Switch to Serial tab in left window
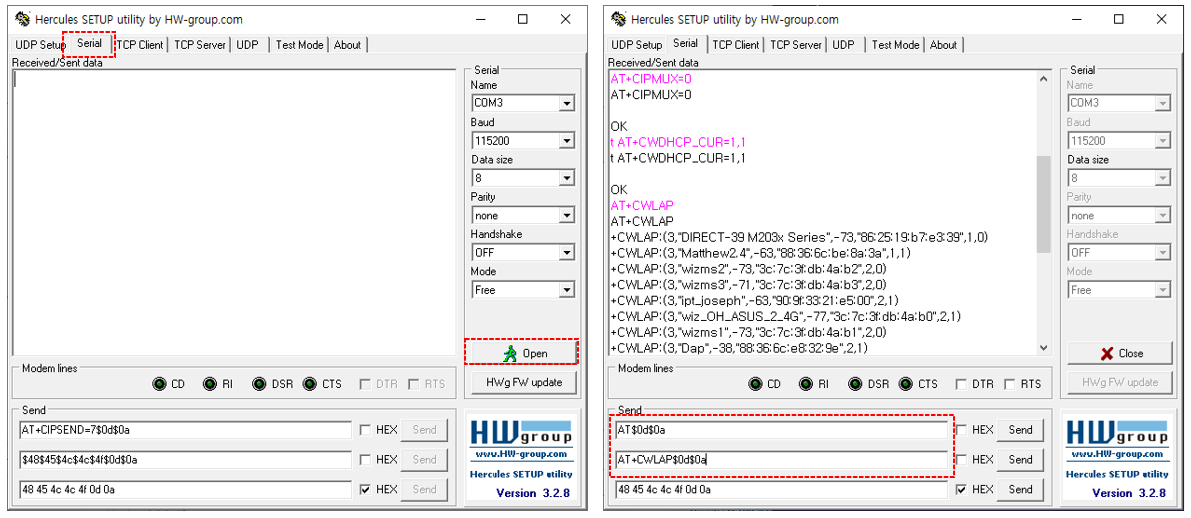This screenshot has height=518, width=1191. tap(89, 43)
